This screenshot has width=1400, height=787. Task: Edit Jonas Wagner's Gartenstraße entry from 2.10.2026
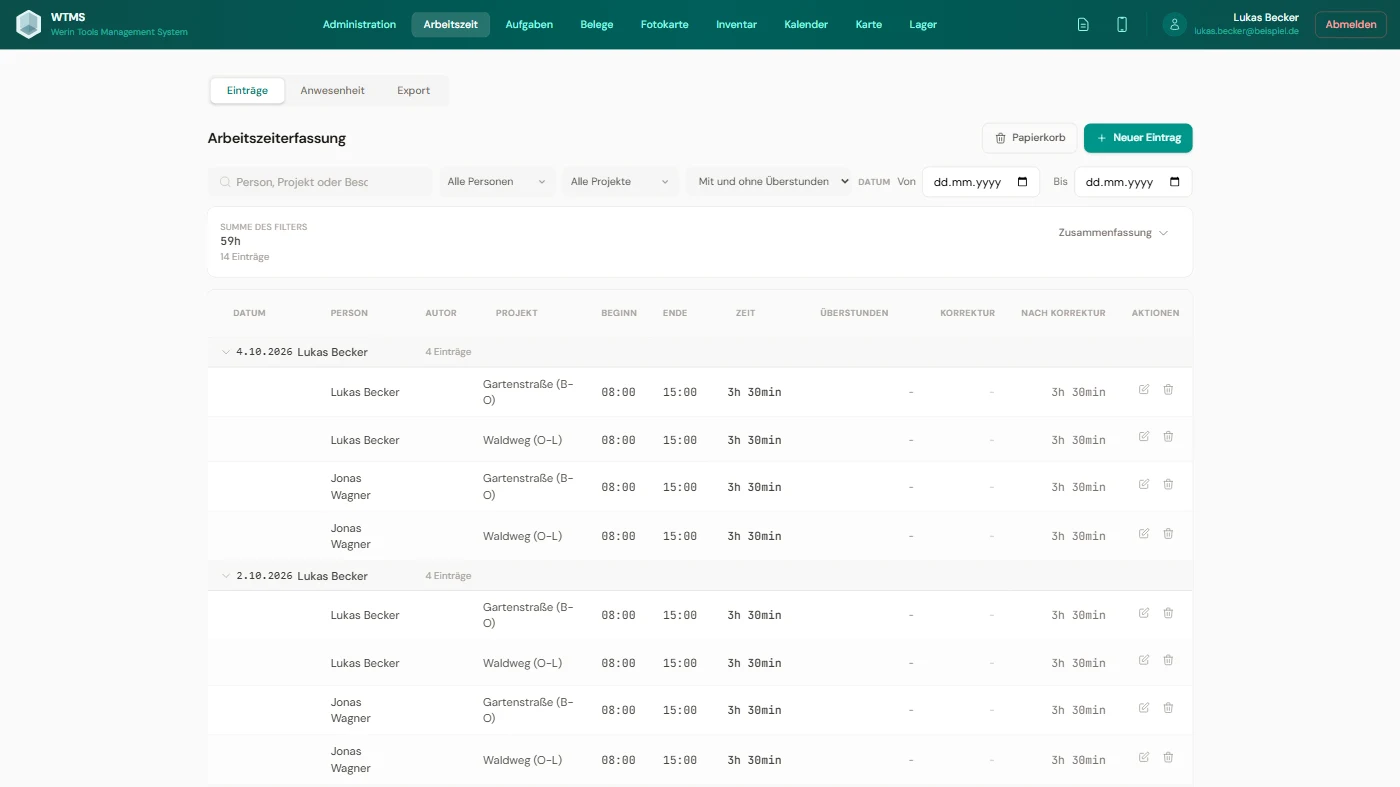pyautogui.click(x=1144, y=708)
